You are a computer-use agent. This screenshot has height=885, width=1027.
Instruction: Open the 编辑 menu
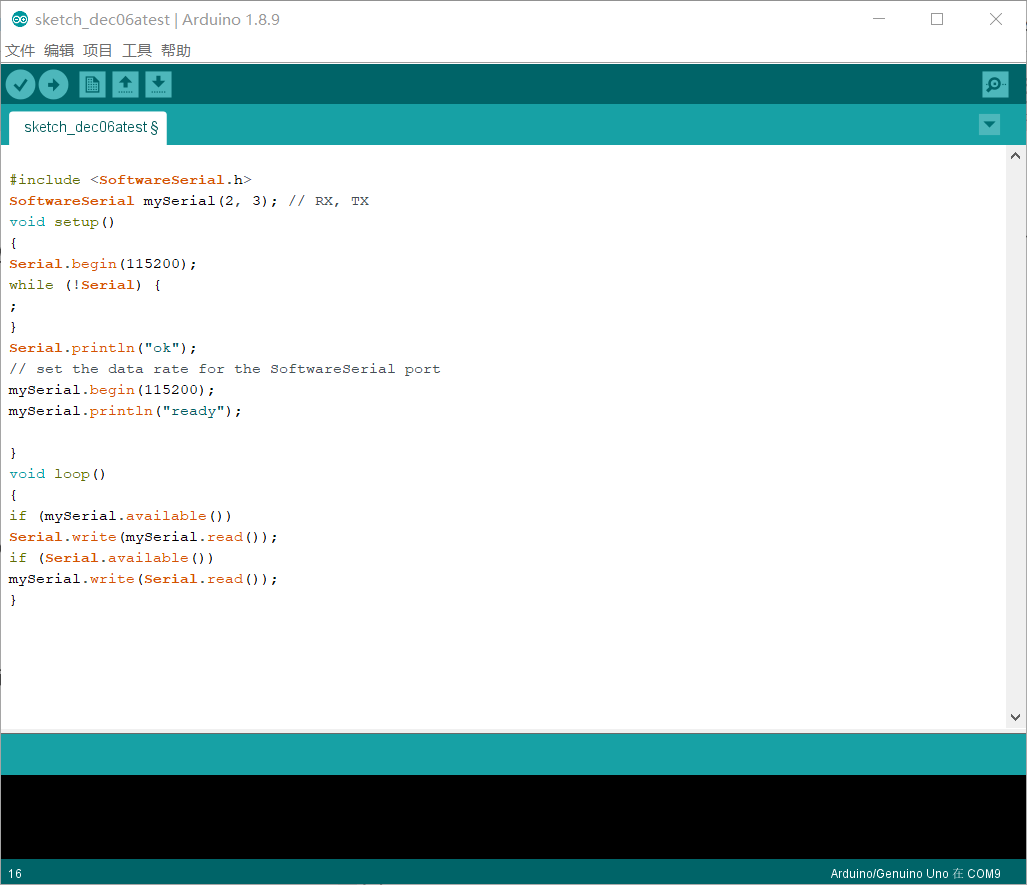coord(58,50)
